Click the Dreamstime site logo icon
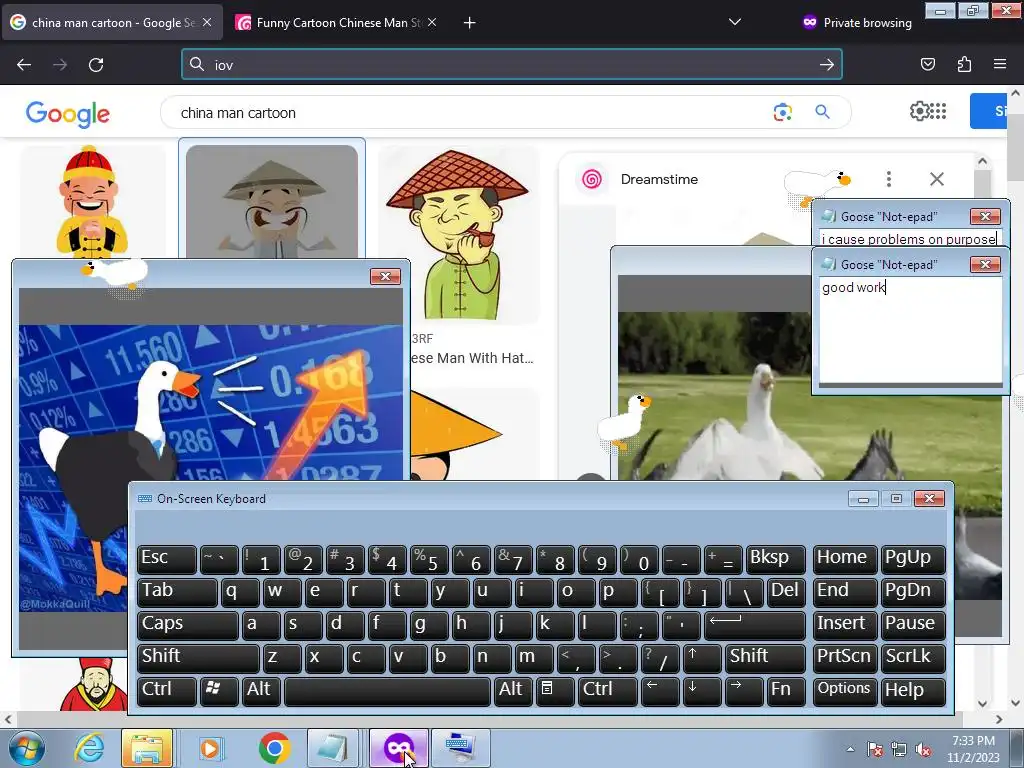 [592, 179]
